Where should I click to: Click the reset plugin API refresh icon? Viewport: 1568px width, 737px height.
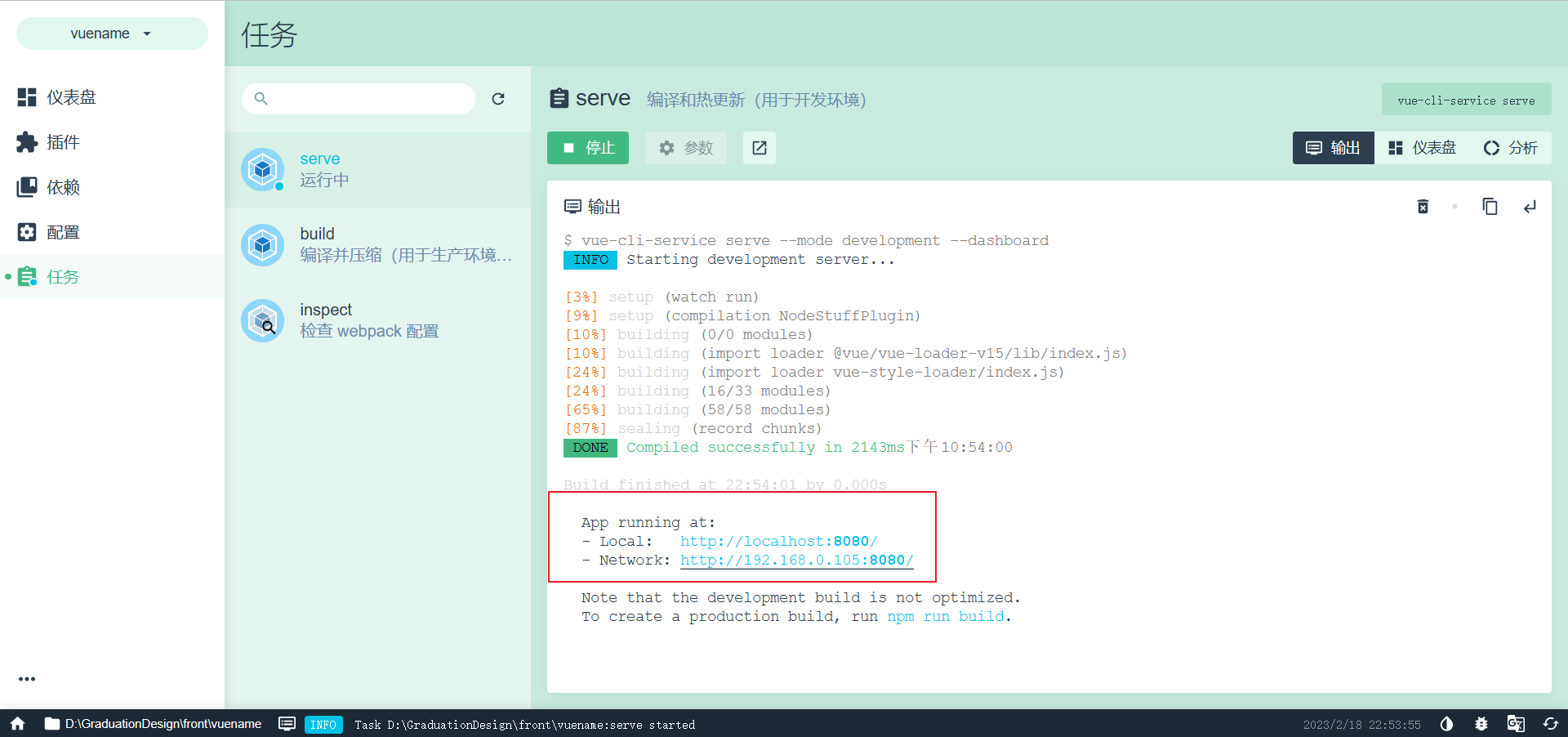click(1550, 724)
